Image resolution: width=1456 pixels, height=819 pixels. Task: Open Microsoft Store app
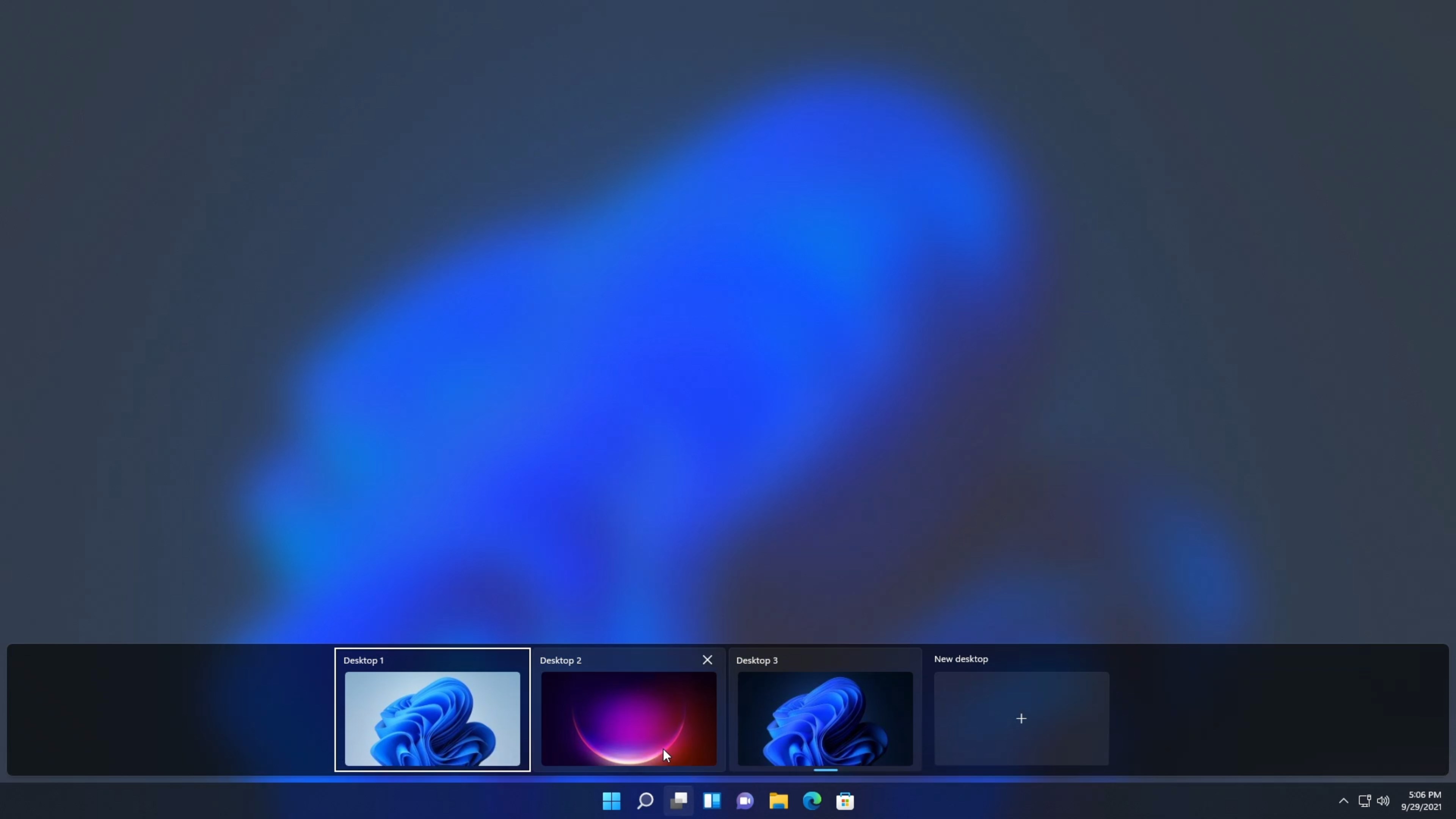845,801
